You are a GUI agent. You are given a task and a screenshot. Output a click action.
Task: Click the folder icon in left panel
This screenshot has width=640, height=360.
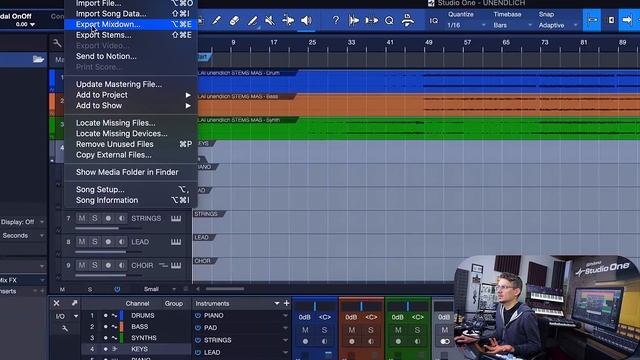click(x=38, y=59)
